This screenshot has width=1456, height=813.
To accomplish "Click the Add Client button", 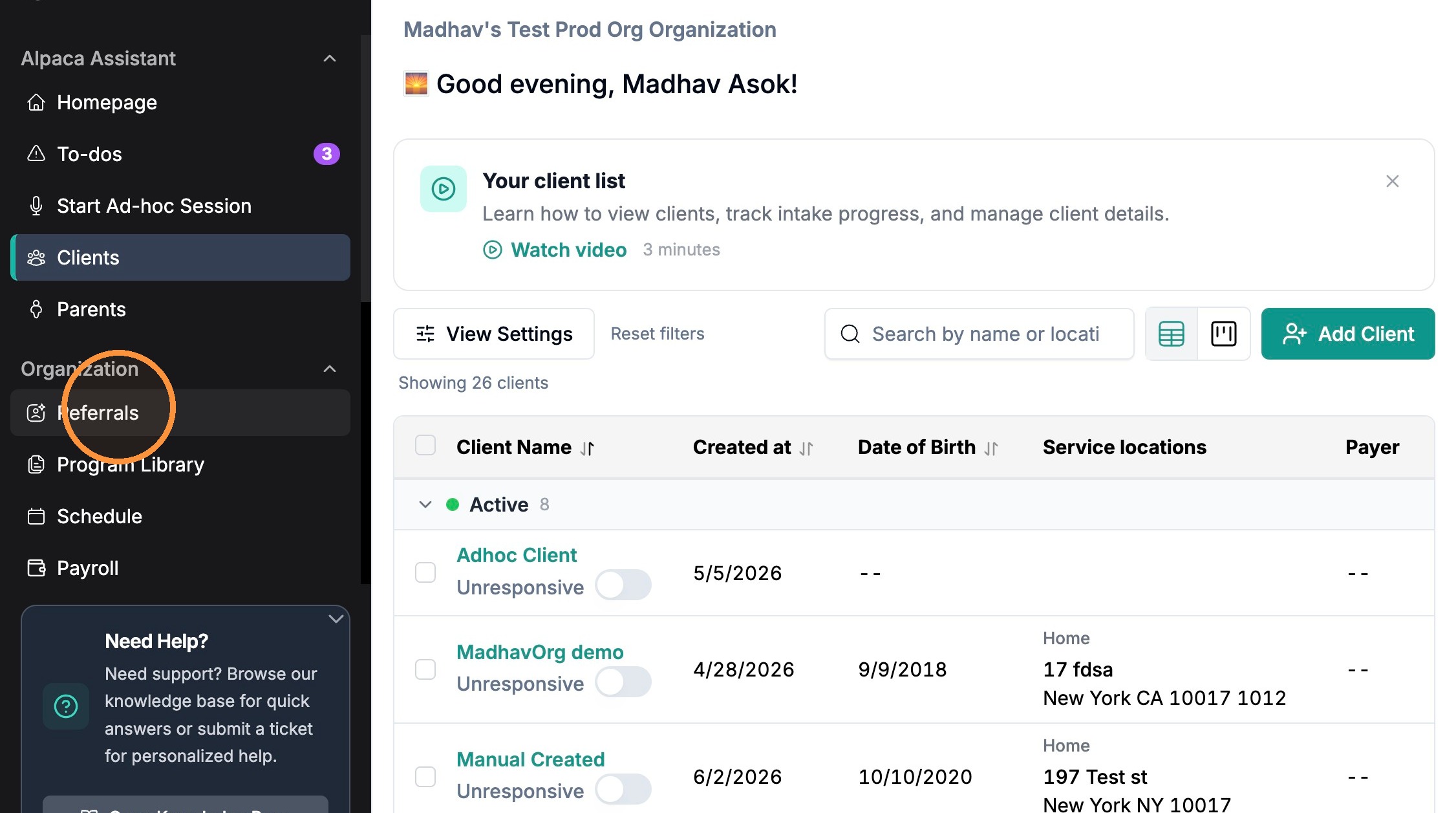I will point(1348,334).
